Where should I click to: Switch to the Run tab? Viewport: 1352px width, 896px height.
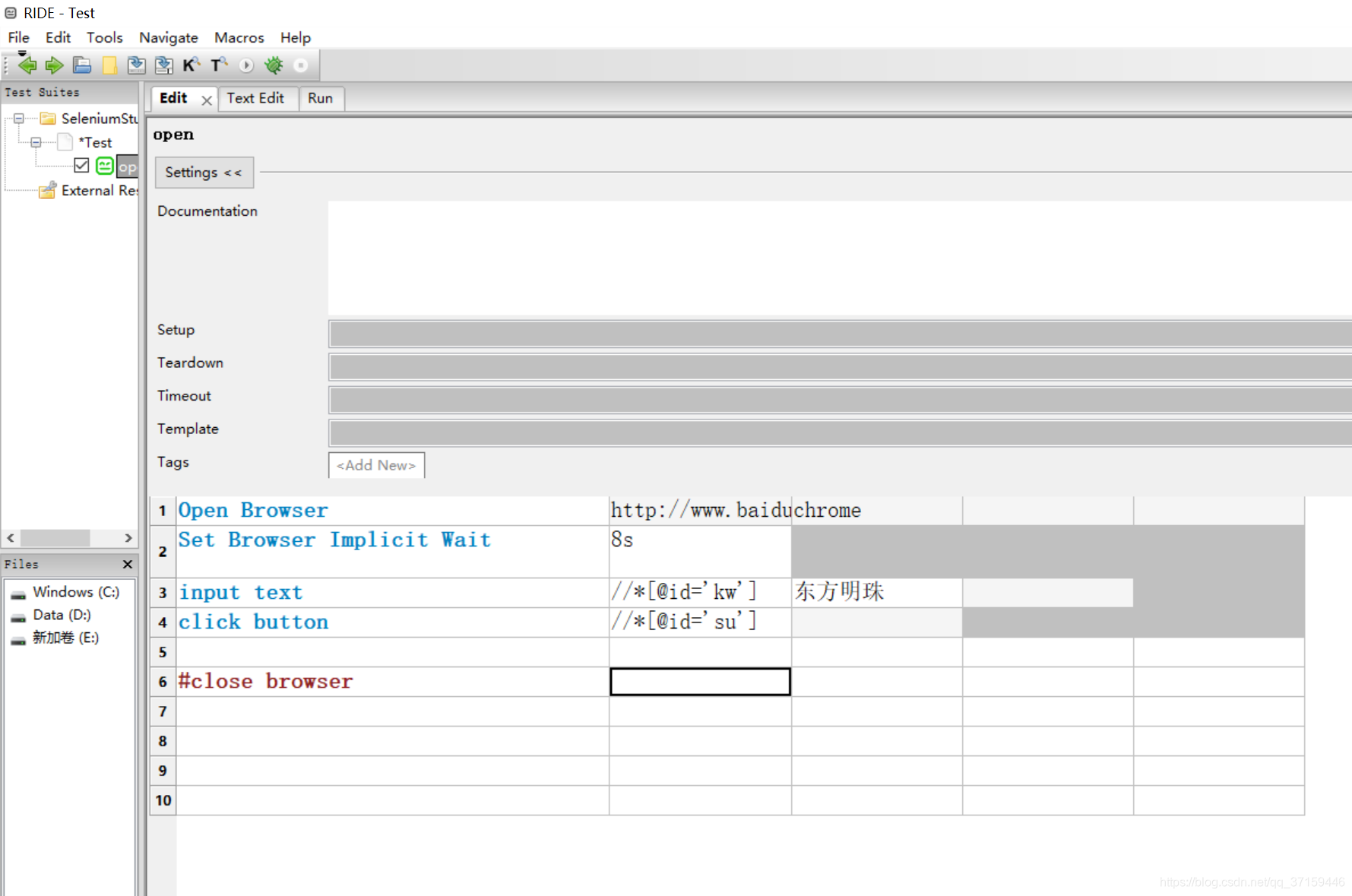(321, 98)
